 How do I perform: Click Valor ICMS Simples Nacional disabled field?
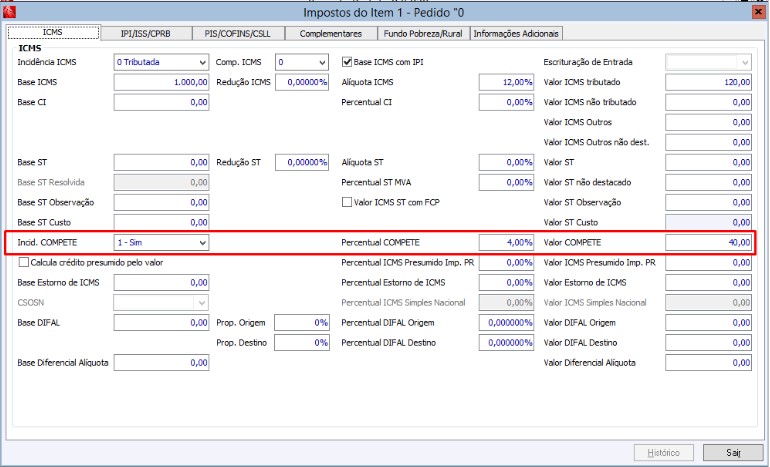pos(708,302)
